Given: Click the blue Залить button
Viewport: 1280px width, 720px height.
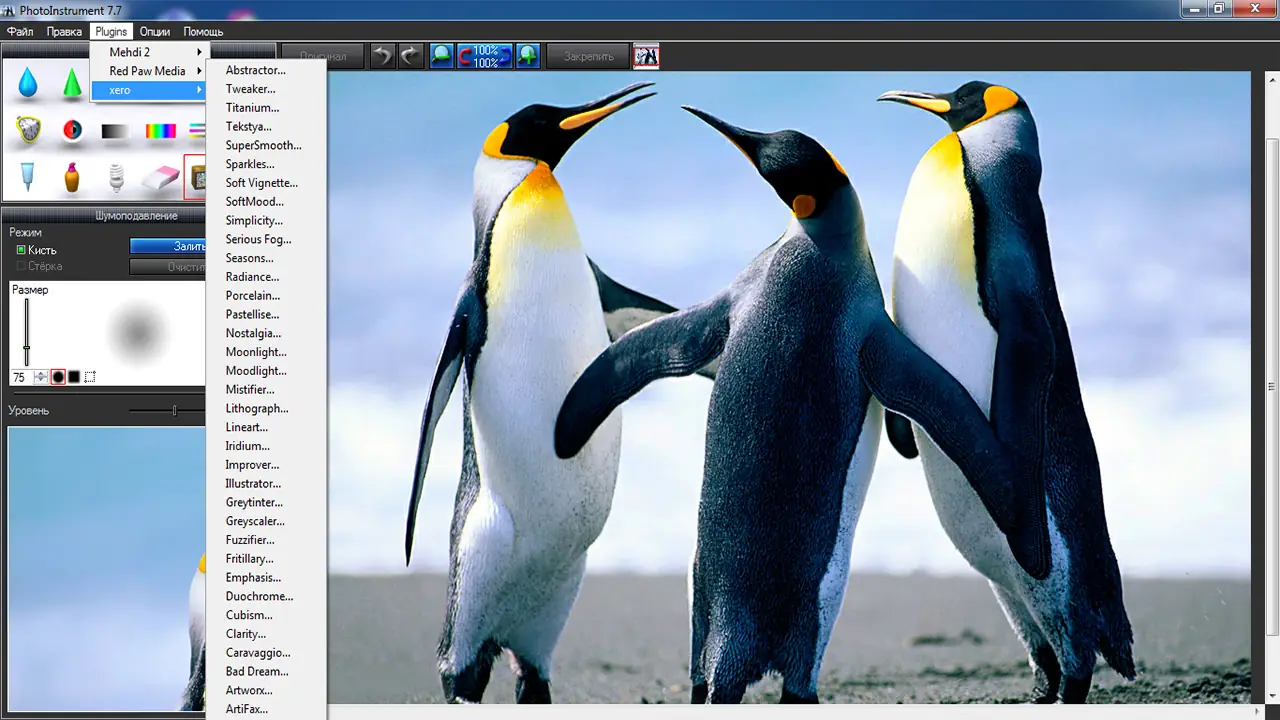Looking at the screenshot, I should [168, 246].
